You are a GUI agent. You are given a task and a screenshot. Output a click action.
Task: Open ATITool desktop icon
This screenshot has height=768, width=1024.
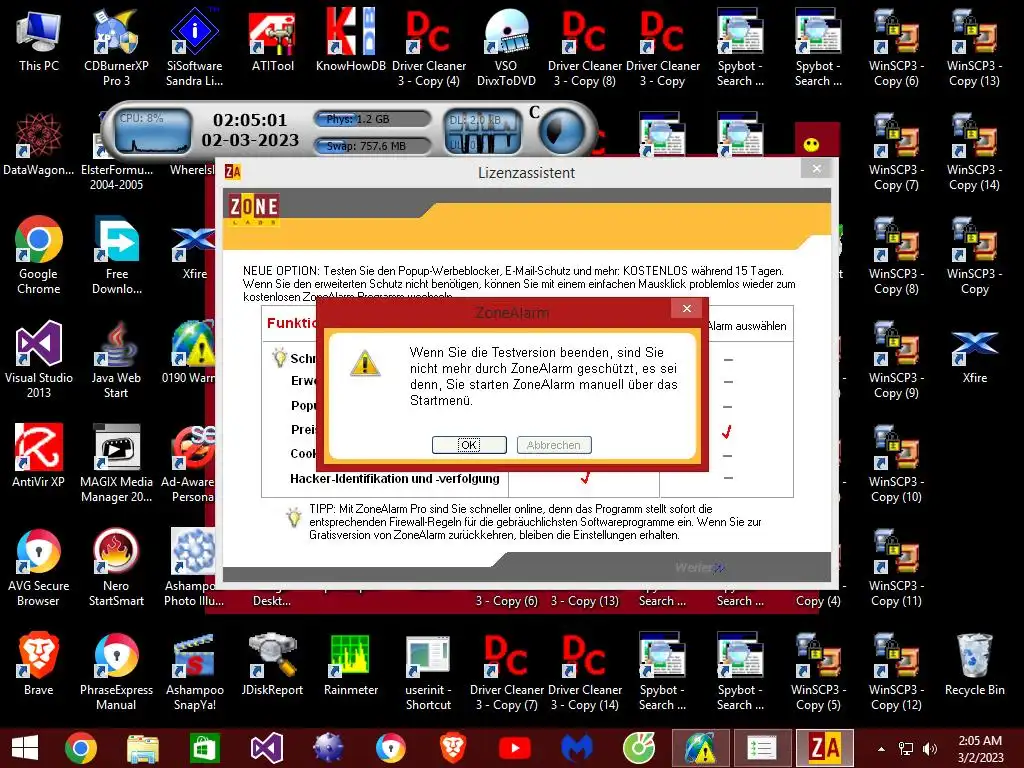point(273,40)
